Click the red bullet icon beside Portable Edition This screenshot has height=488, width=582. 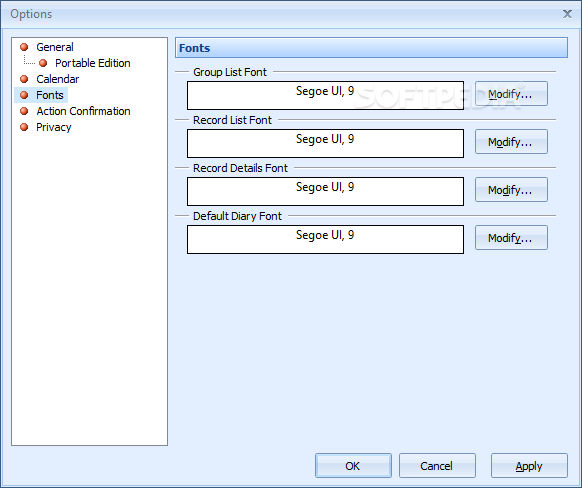tap(43, 63)
